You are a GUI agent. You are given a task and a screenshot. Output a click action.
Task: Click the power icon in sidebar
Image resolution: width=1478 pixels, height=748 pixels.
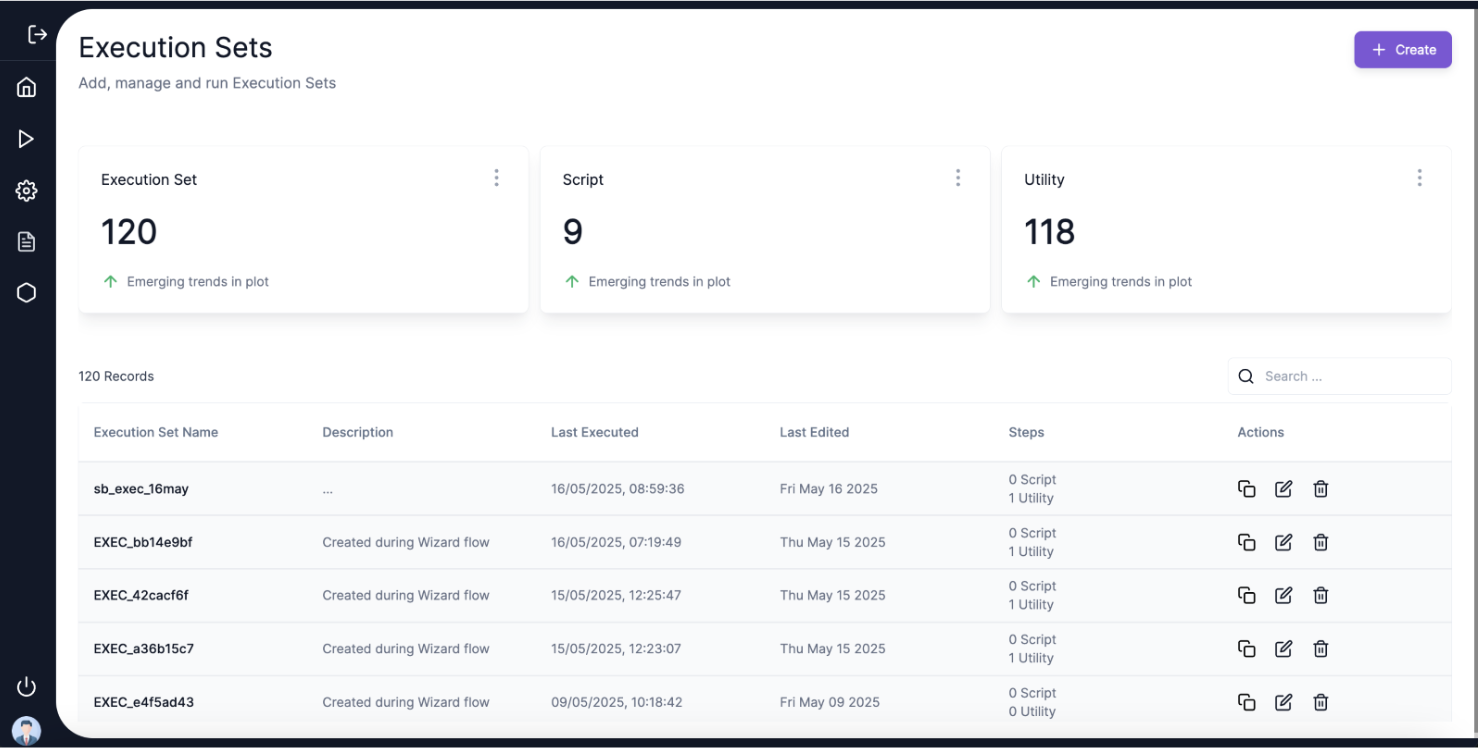pyautogui.click(x=27, y=686)
